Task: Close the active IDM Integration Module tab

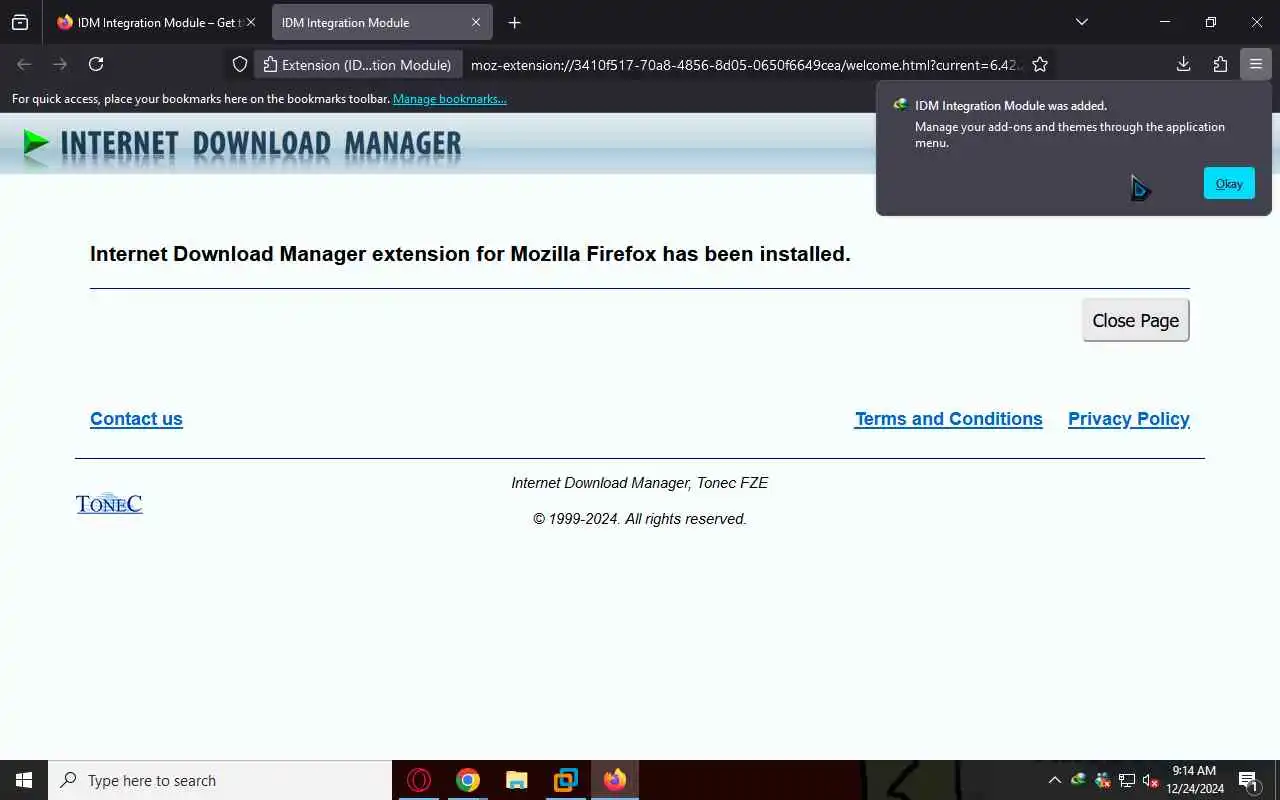Action: click(x=476, y=22)
